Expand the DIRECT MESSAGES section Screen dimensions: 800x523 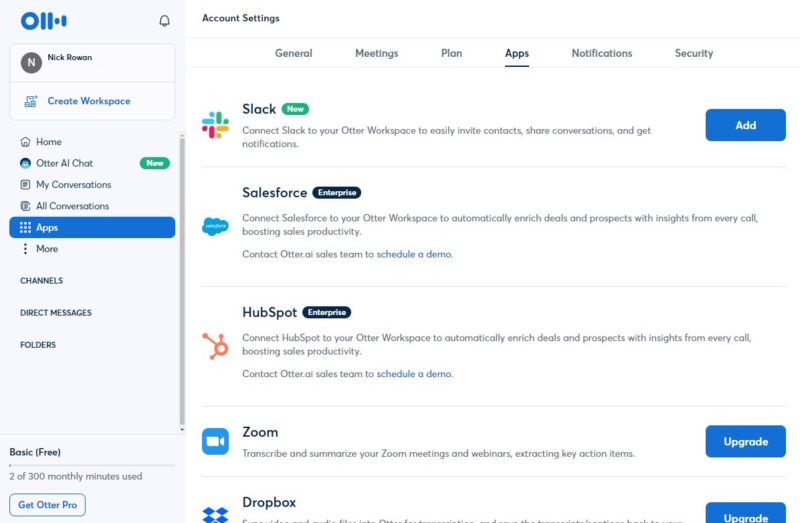(56, 313)
